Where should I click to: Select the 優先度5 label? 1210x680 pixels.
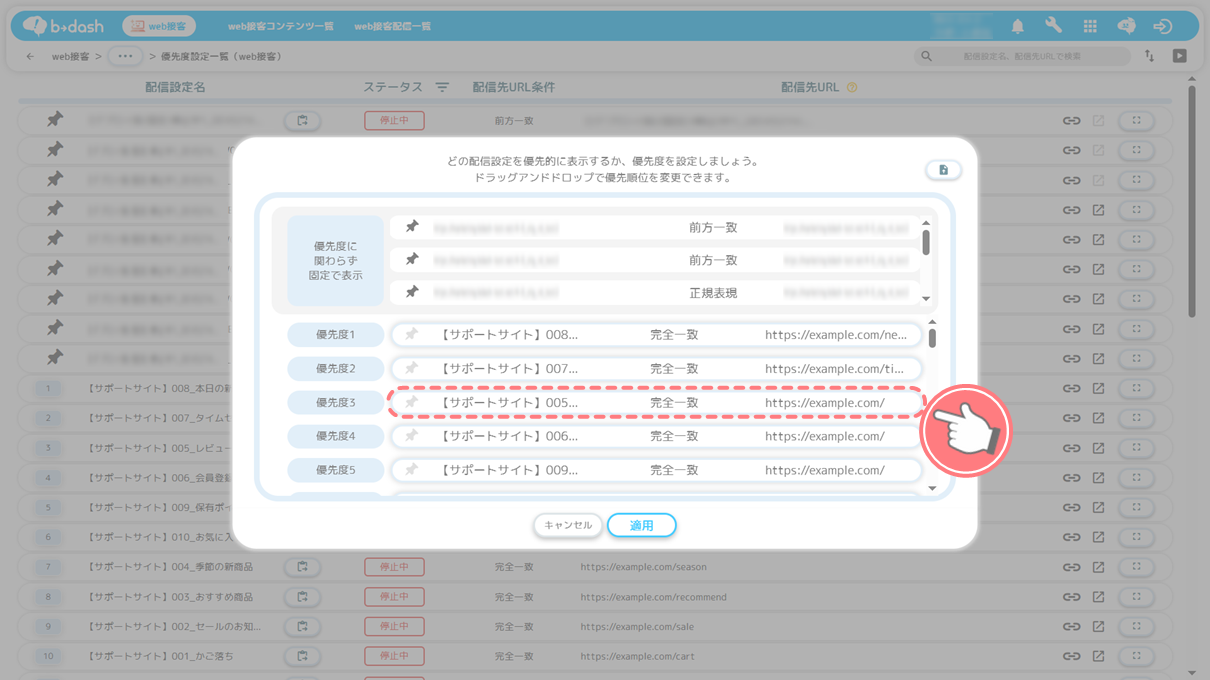336,470
